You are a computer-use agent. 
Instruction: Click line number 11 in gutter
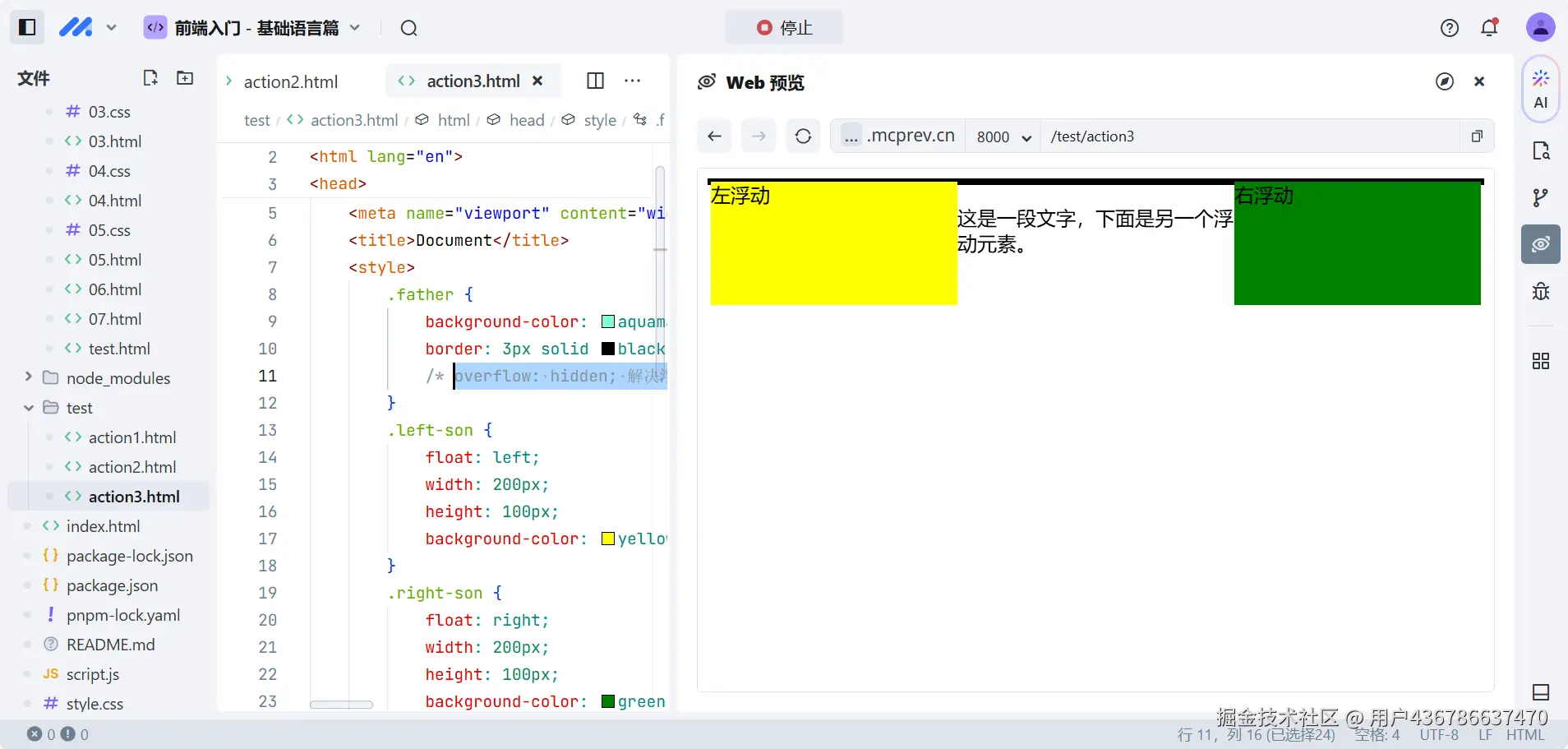tap(268, 376)
